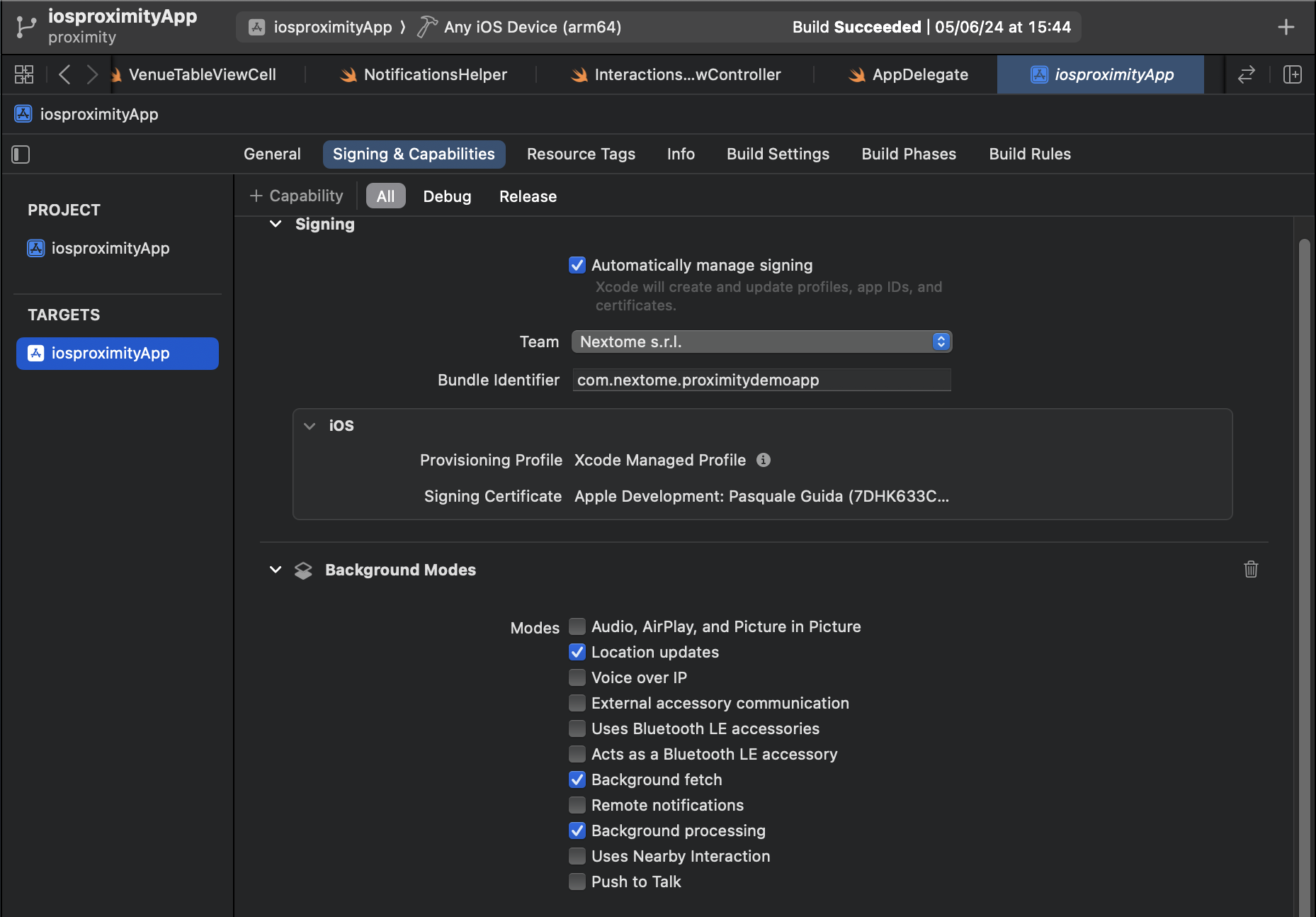Viewport: 1316px width, 917px height.
Task: Filter capabilities by Release
Action: tap(528, 196)
